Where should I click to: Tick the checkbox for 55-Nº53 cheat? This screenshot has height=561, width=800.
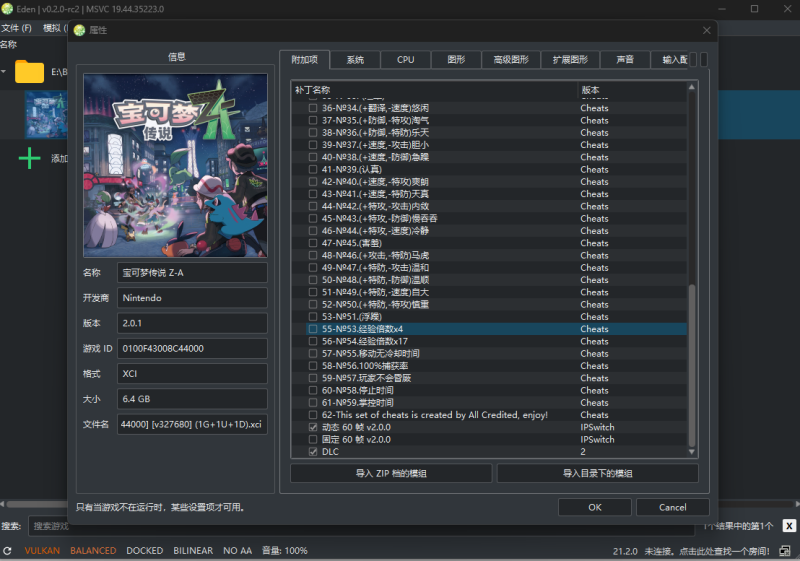[313, 329]
